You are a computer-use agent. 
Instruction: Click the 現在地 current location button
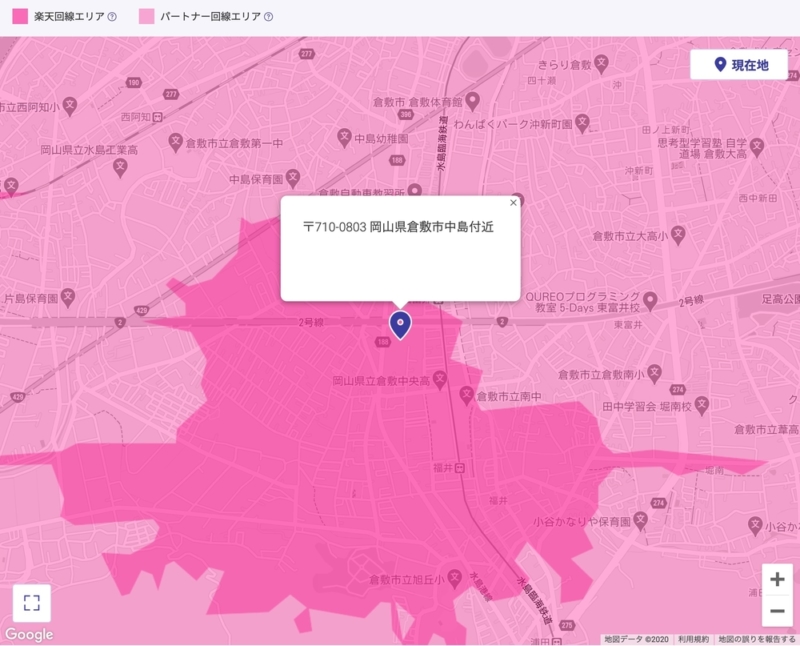pyautogui.click(x=739, y=65)
